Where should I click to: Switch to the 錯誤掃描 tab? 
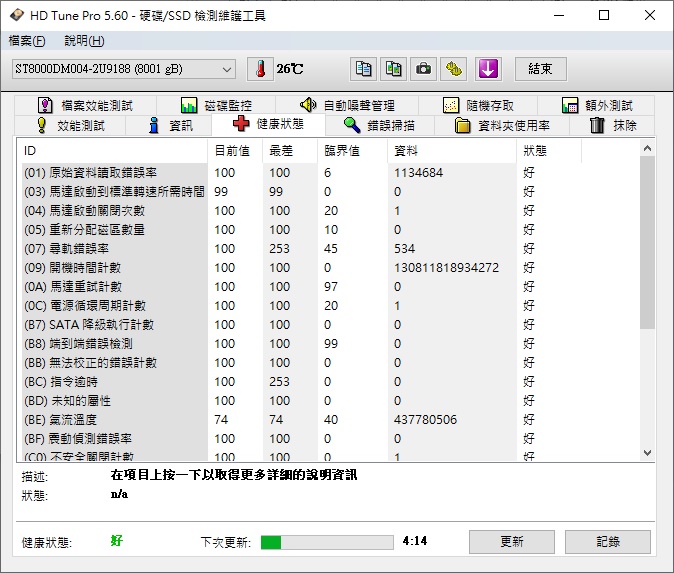380,126
